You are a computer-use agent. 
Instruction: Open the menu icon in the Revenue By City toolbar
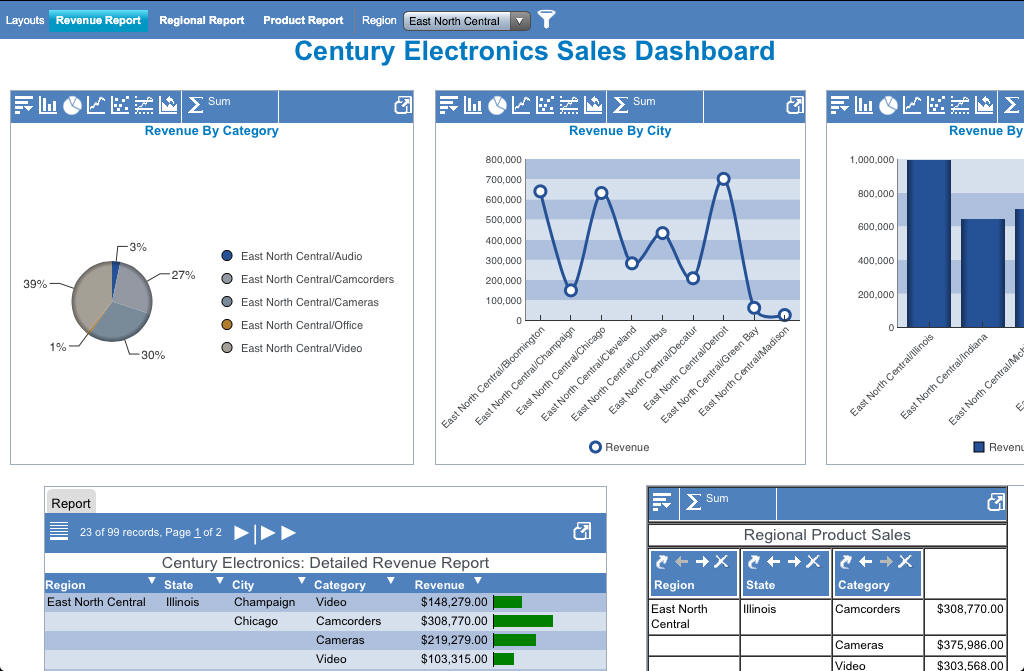click(x=449, y=105)
